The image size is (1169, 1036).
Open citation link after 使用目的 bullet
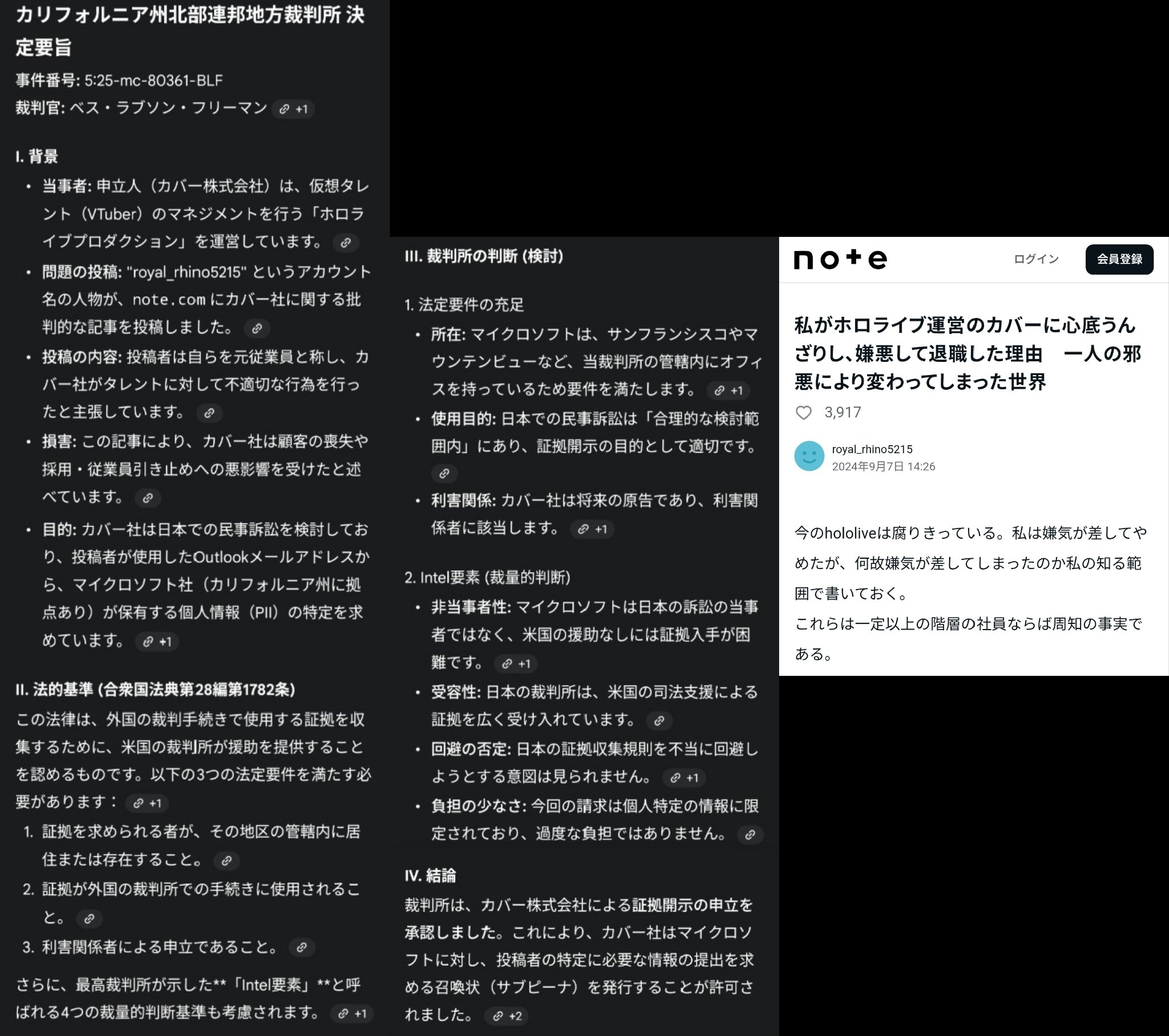(444, 474)
